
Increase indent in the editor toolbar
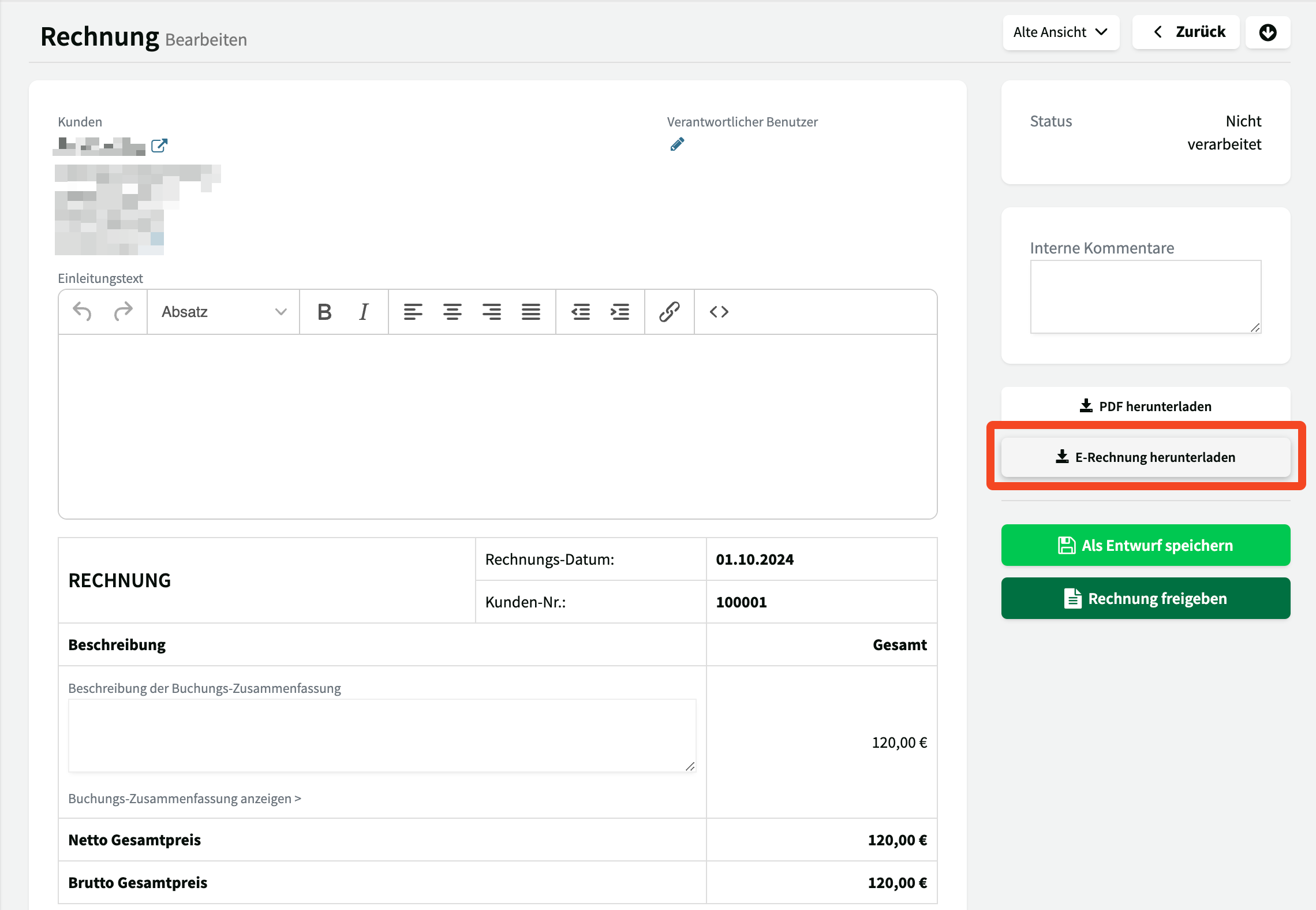point(620,312)
